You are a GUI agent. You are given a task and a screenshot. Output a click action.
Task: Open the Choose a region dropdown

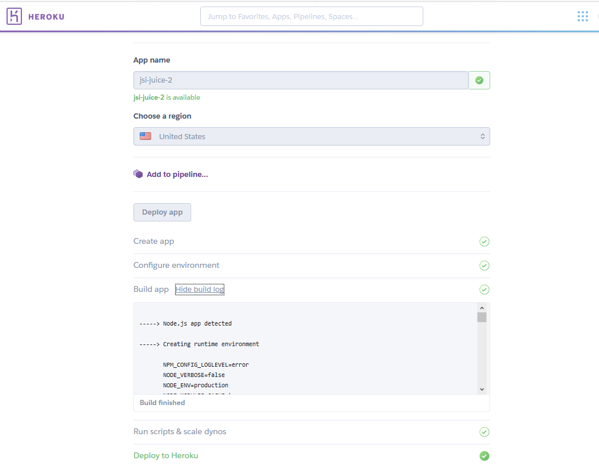pos(311,136)
